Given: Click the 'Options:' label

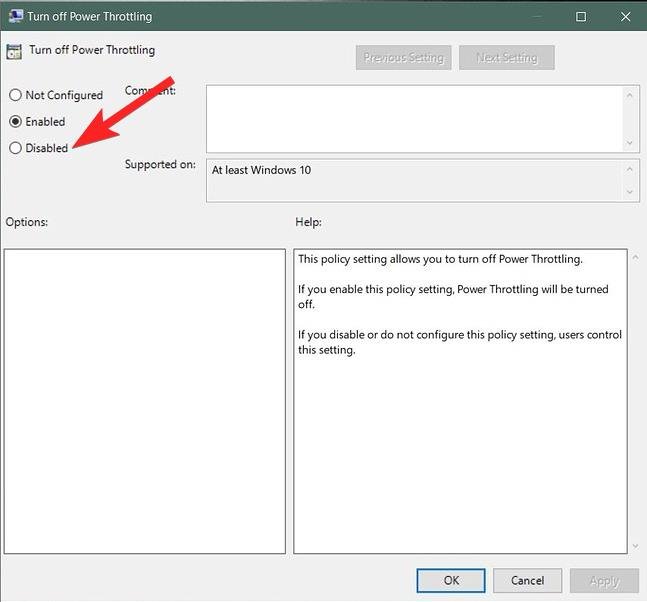Looking at the screenshot, I should coord(27,222).
